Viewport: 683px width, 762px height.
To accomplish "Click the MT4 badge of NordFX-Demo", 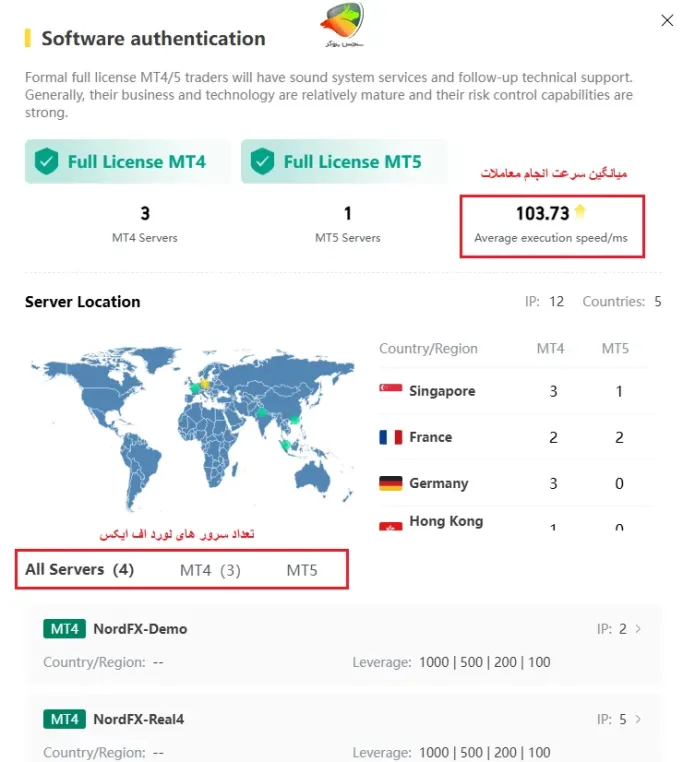I will pyautogui.click(x=64, y=629).
